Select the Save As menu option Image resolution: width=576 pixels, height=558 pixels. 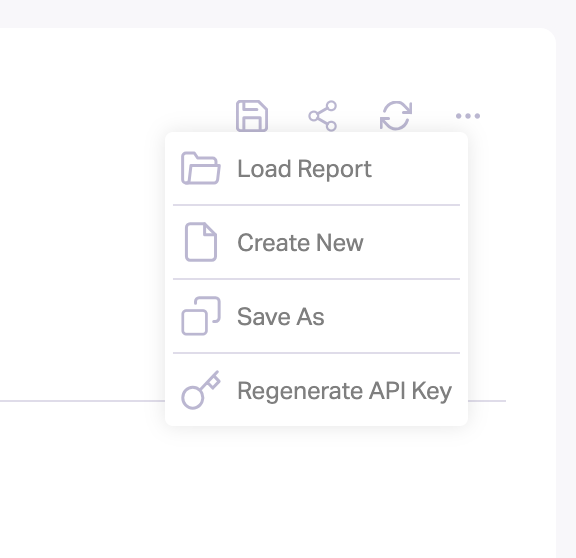pyautogui.click(x=316, y=316)
